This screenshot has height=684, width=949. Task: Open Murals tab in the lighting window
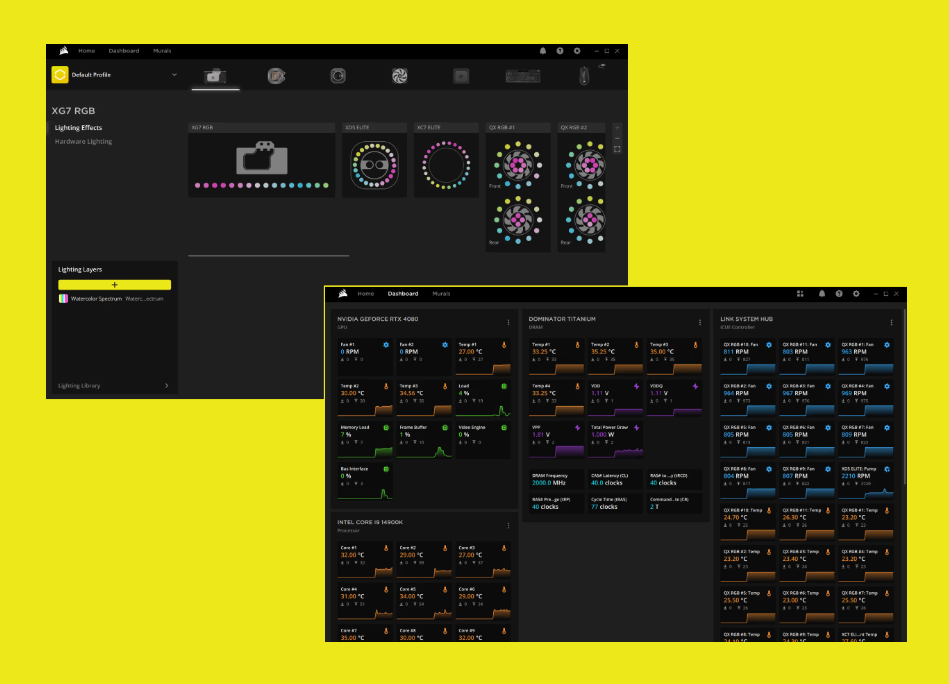[162, 51]
